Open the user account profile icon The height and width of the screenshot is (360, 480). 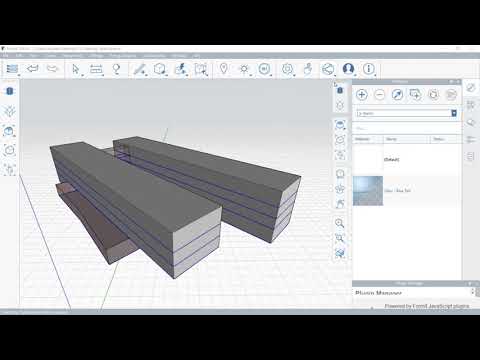348,69
